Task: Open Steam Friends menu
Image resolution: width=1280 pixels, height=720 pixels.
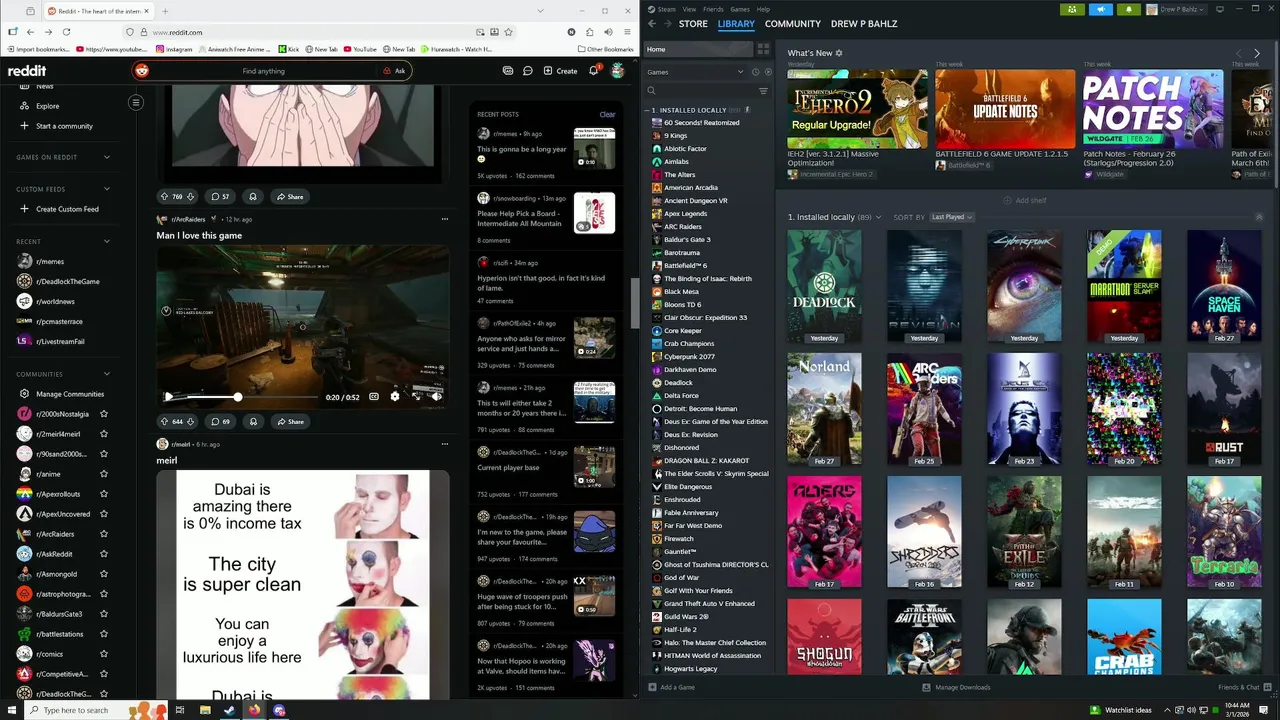Action: pyautogui.click(x=711, y=8)
